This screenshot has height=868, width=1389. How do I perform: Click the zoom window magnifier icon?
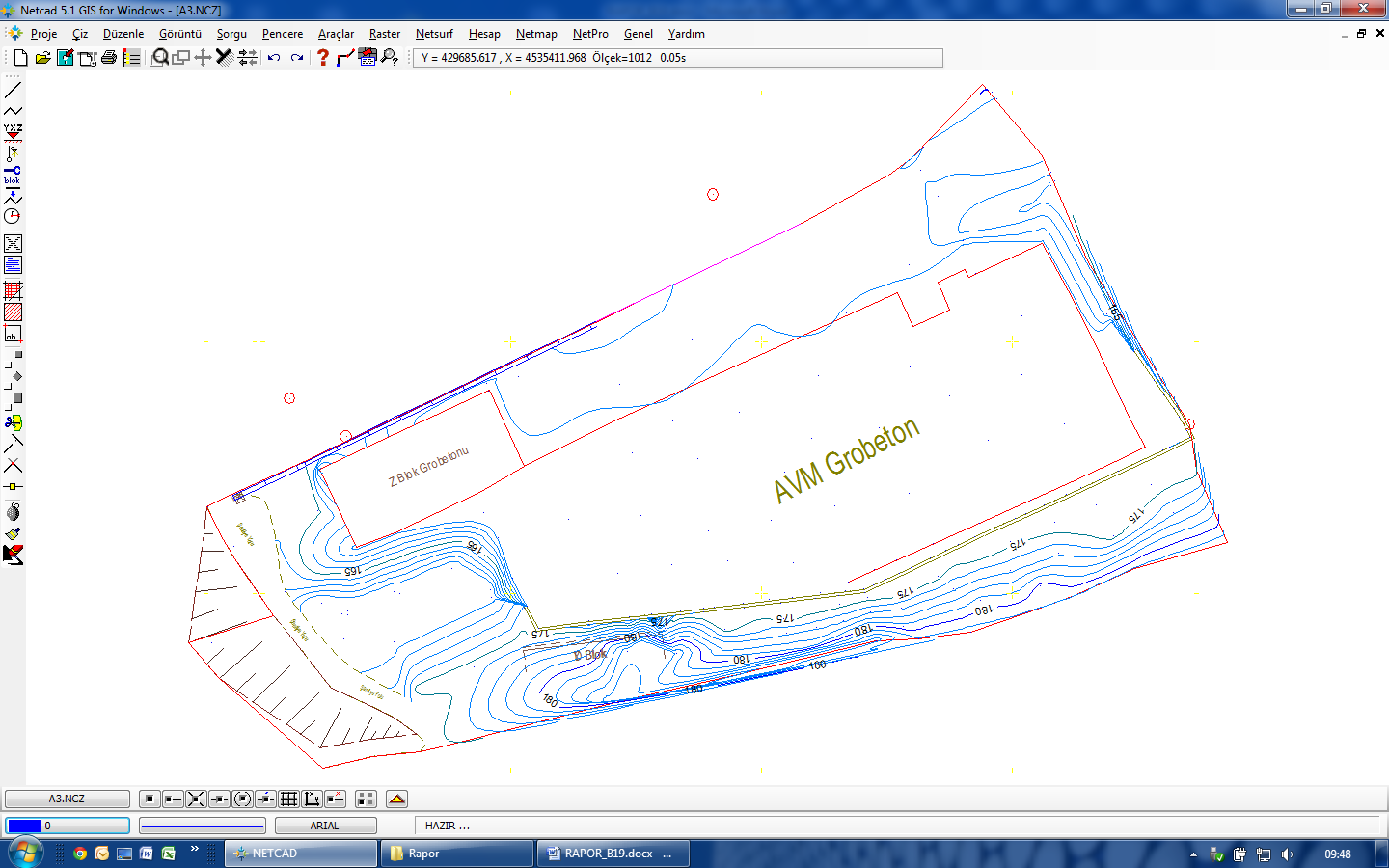pos(160,58)
